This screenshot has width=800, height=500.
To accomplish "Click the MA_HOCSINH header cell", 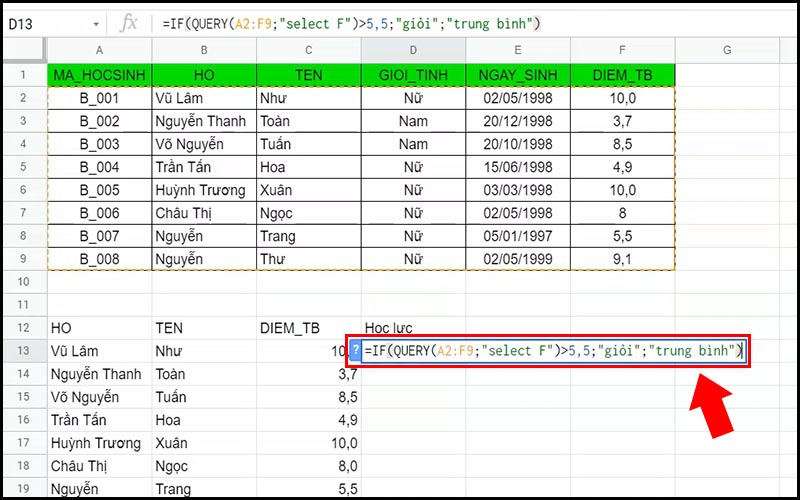I will coord(99,75).
